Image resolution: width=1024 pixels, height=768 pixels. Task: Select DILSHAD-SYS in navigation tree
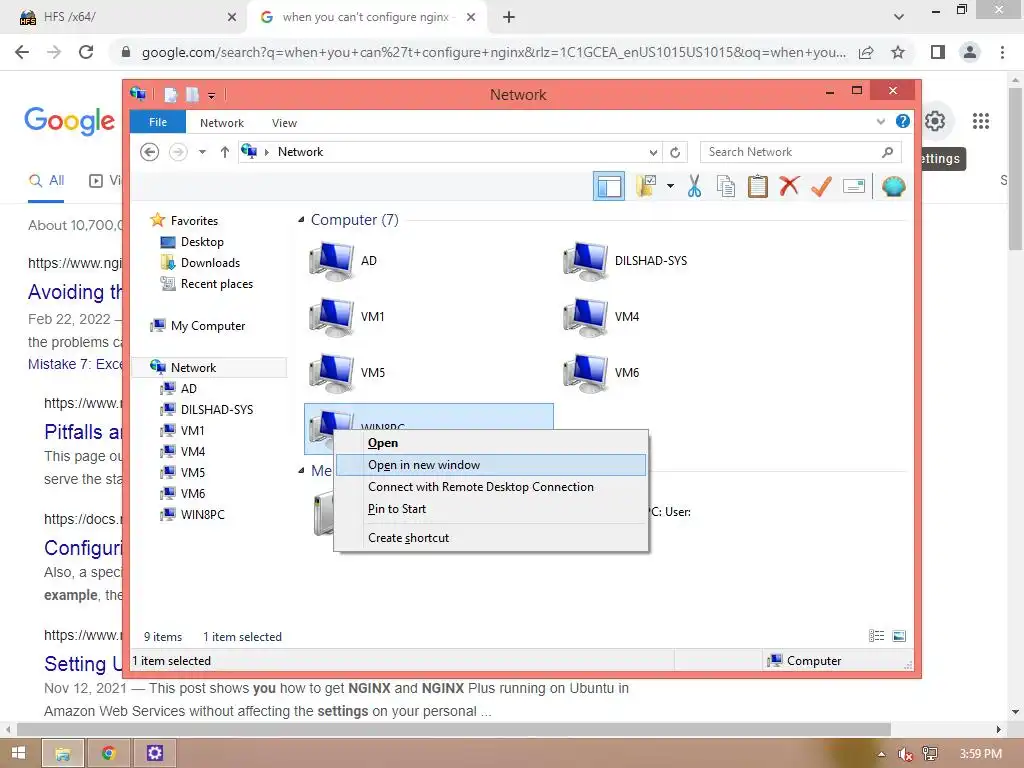(x=216, y=409)
